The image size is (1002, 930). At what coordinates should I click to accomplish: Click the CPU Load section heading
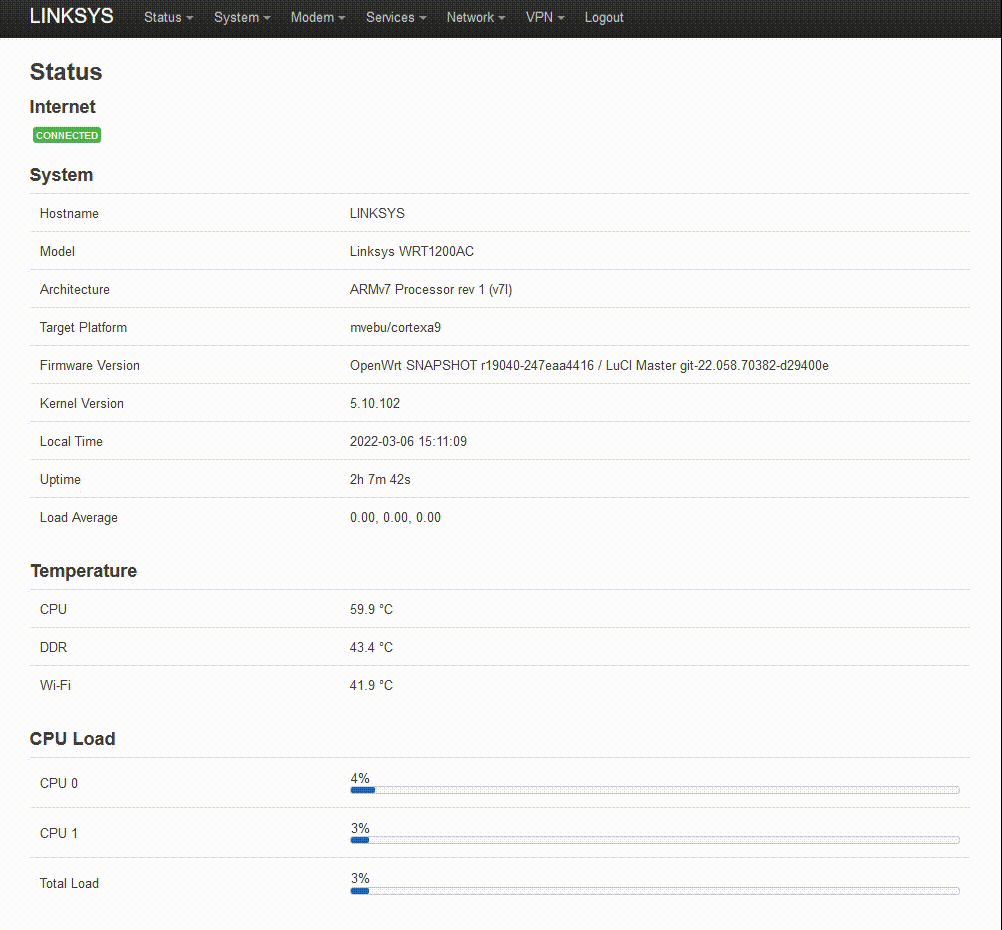[72, 739]
